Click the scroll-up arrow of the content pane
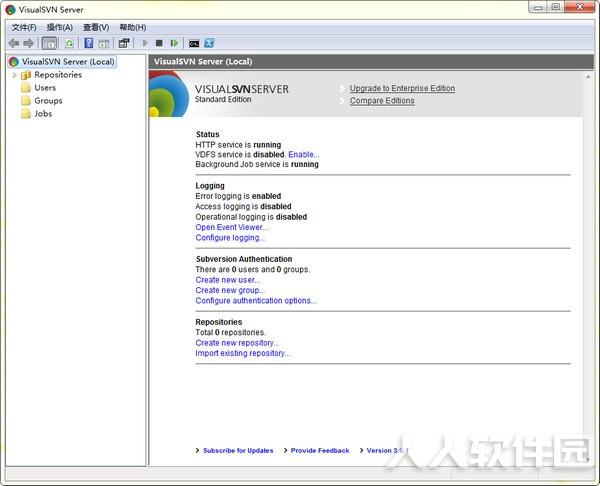600x486 pixels. tap(588, 77)
